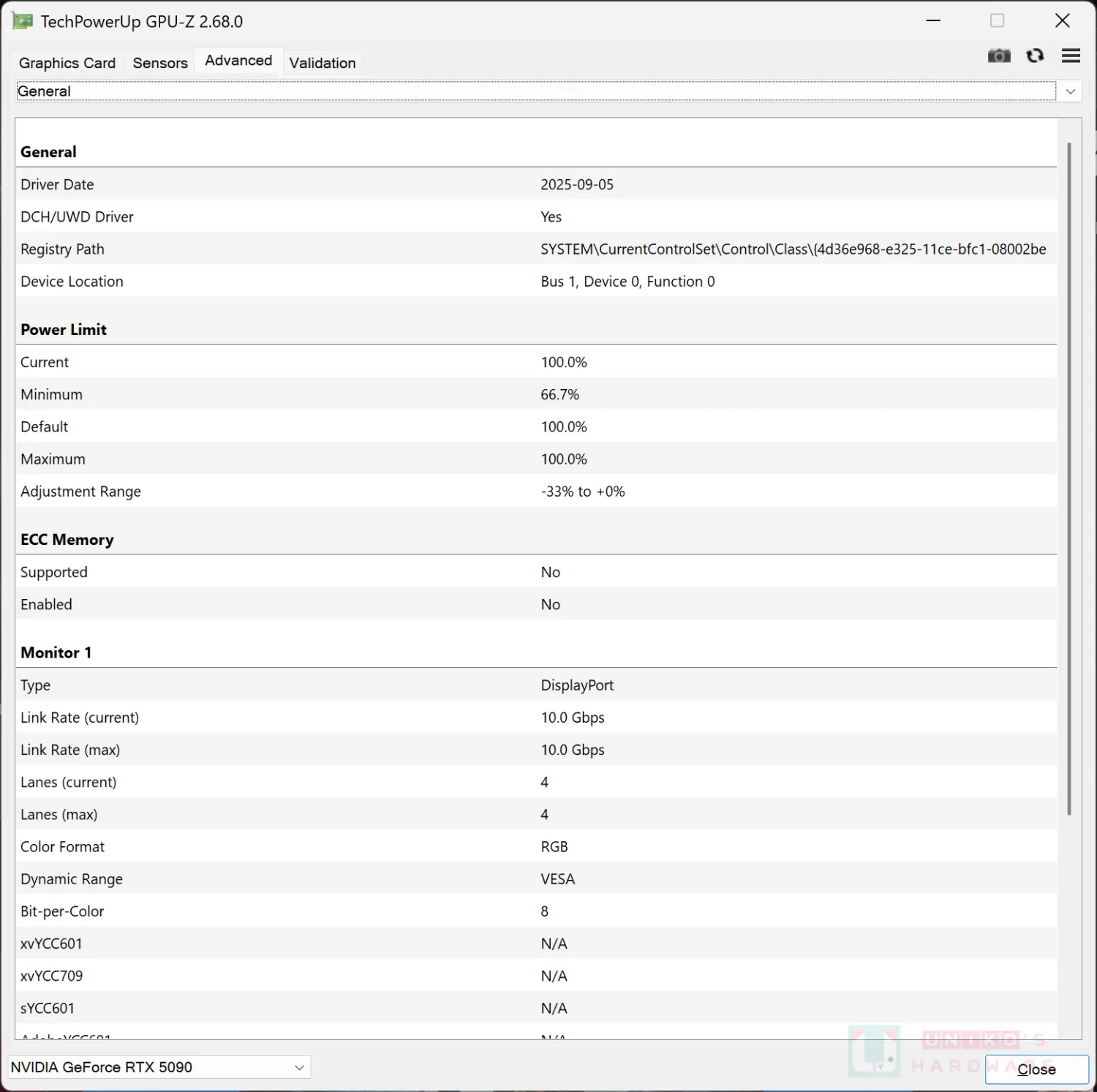Switch to the Graphics Card tab
This screenshot has height=1092, width=1097.
click(67, 63)
